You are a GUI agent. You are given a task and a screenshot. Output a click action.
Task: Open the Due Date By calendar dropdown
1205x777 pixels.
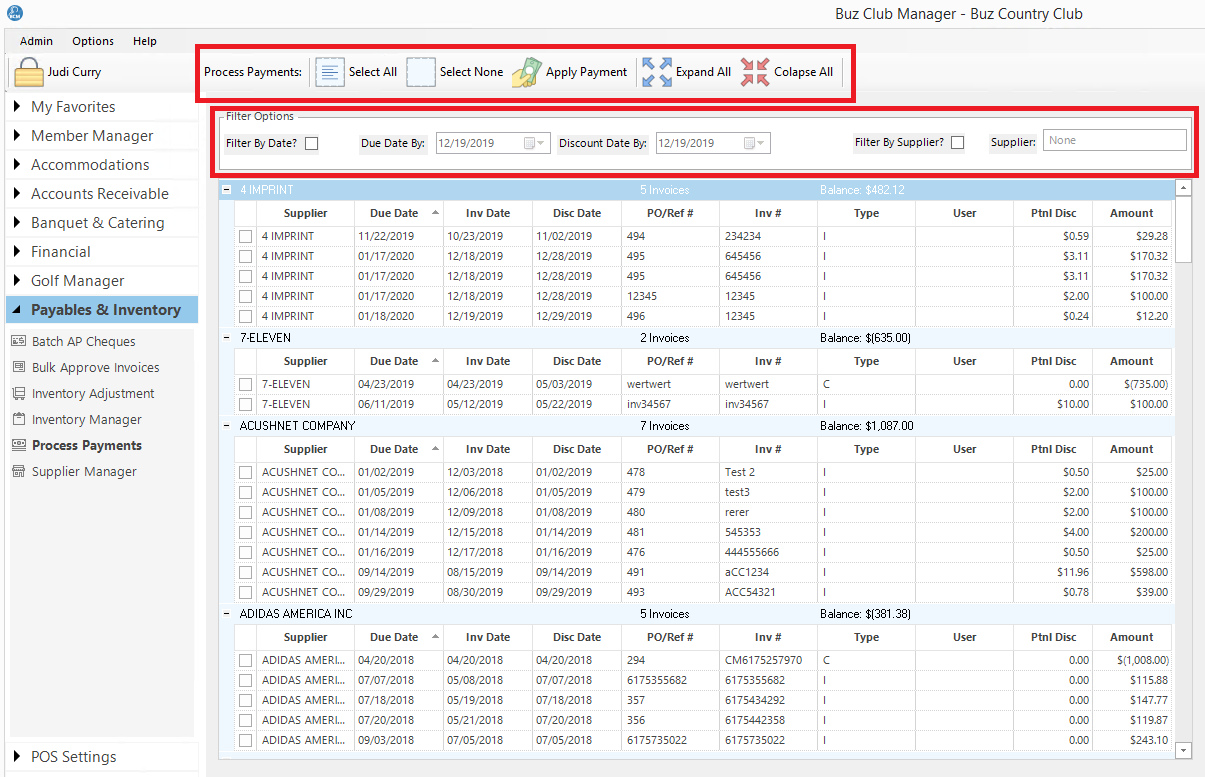(x=537, y=143)
